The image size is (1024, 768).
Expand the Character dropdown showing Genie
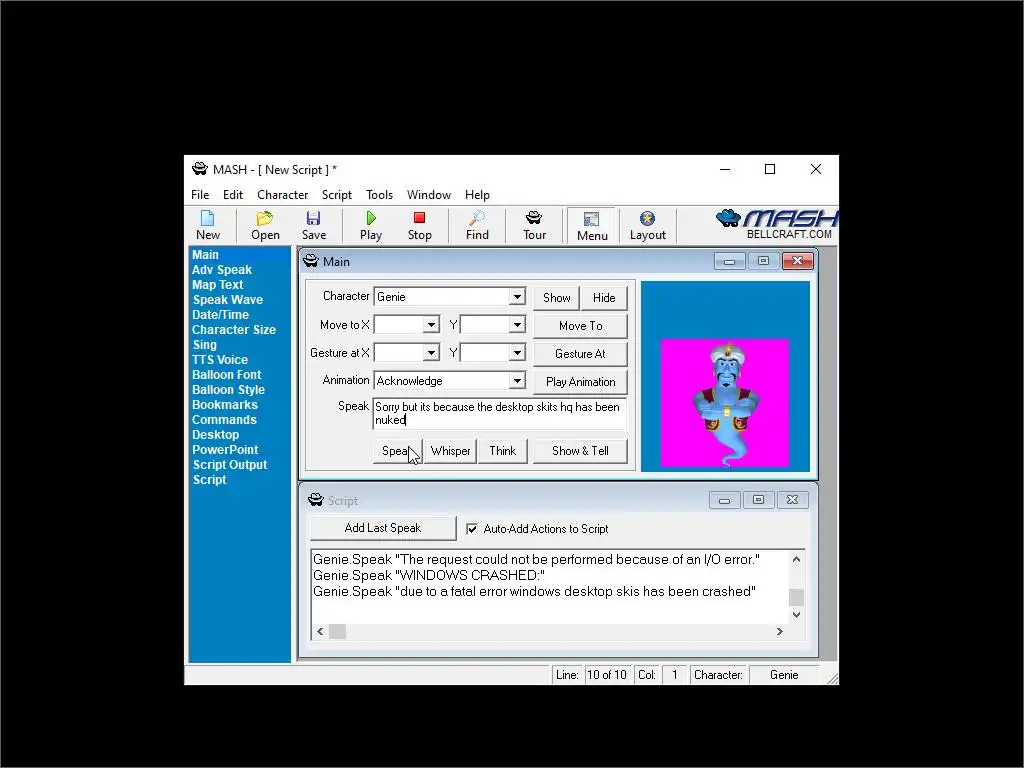(x=517, y=296)
